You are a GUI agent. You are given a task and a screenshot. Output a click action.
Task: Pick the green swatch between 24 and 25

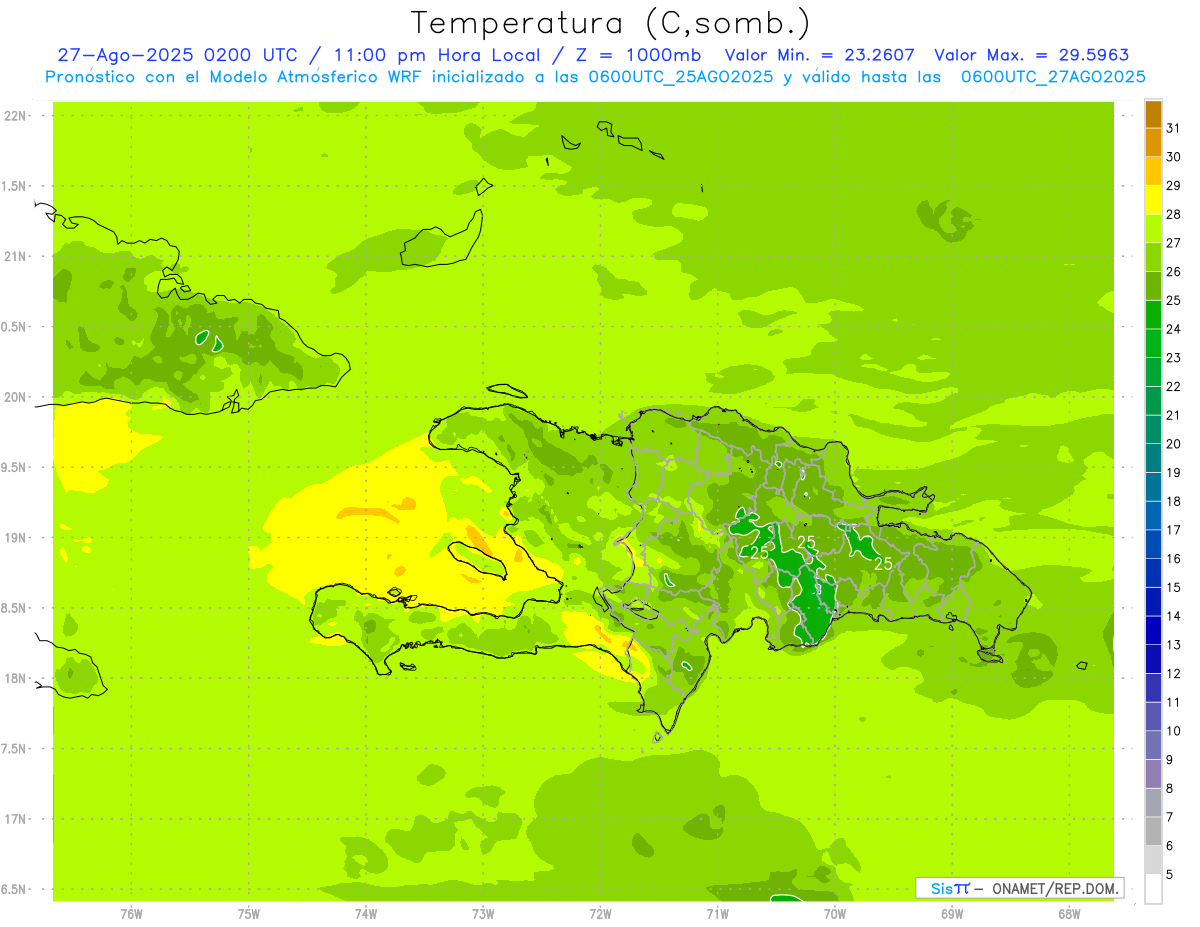[1153, 315]
